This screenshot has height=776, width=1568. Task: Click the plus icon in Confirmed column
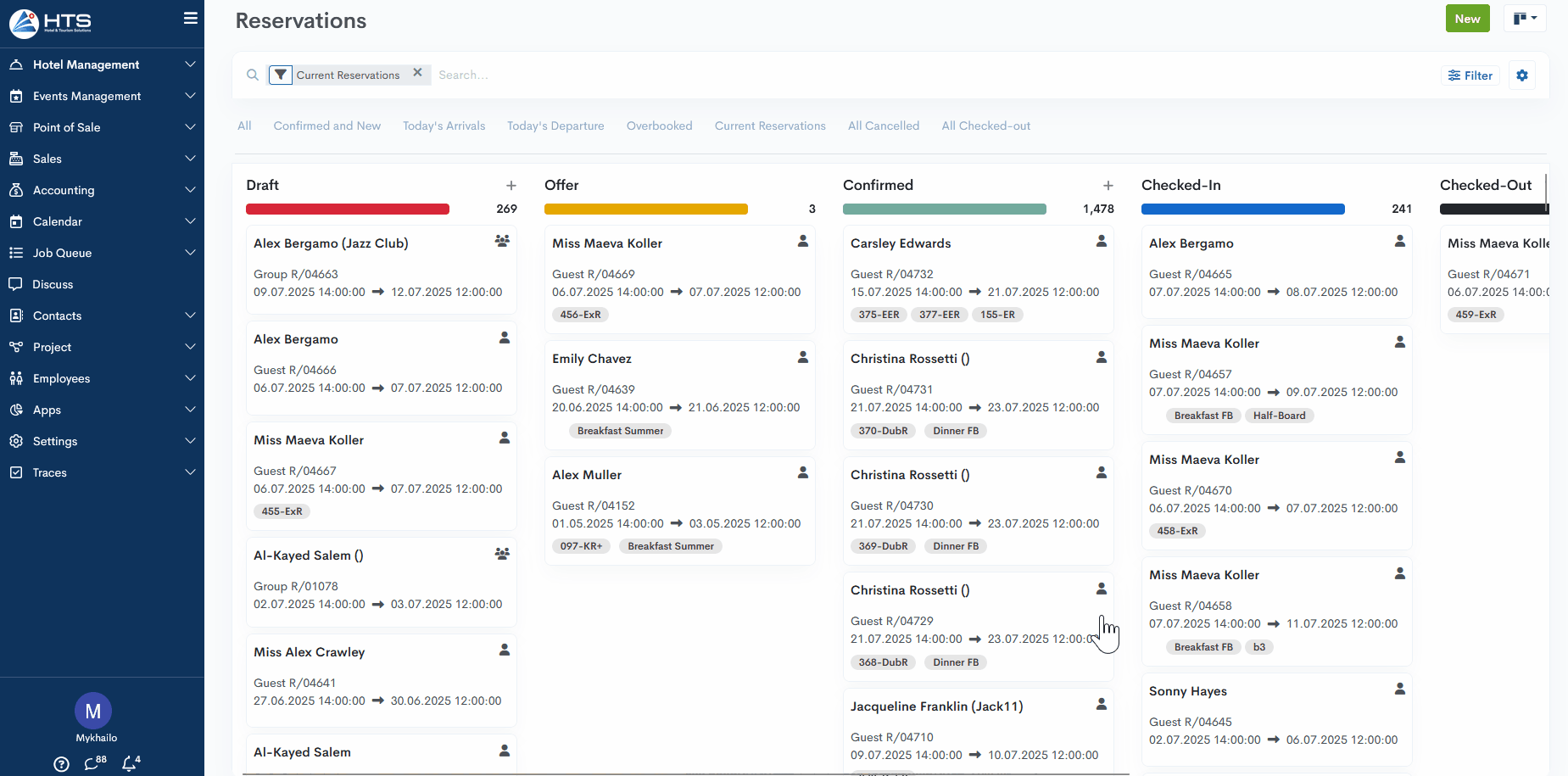(x=1108, y=186)
